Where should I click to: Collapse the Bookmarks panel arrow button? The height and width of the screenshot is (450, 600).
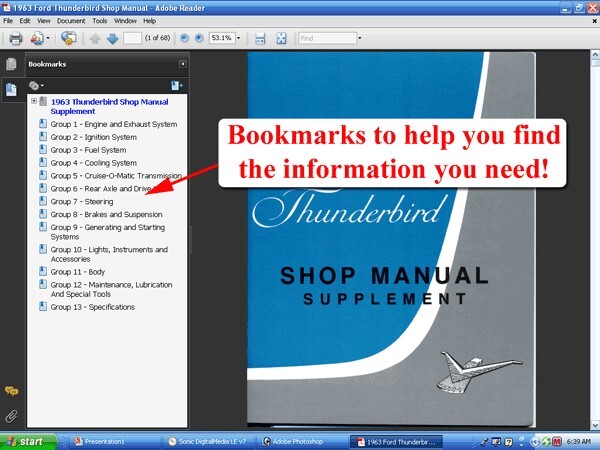point(183,64)
